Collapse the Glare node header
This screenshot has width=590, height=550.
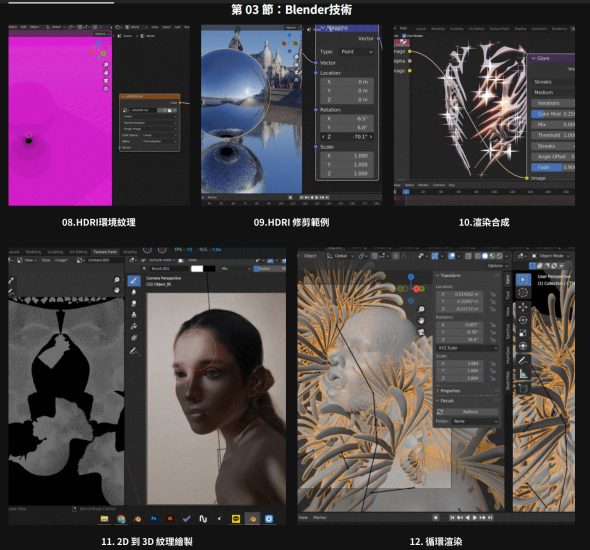tap(534, 58)
